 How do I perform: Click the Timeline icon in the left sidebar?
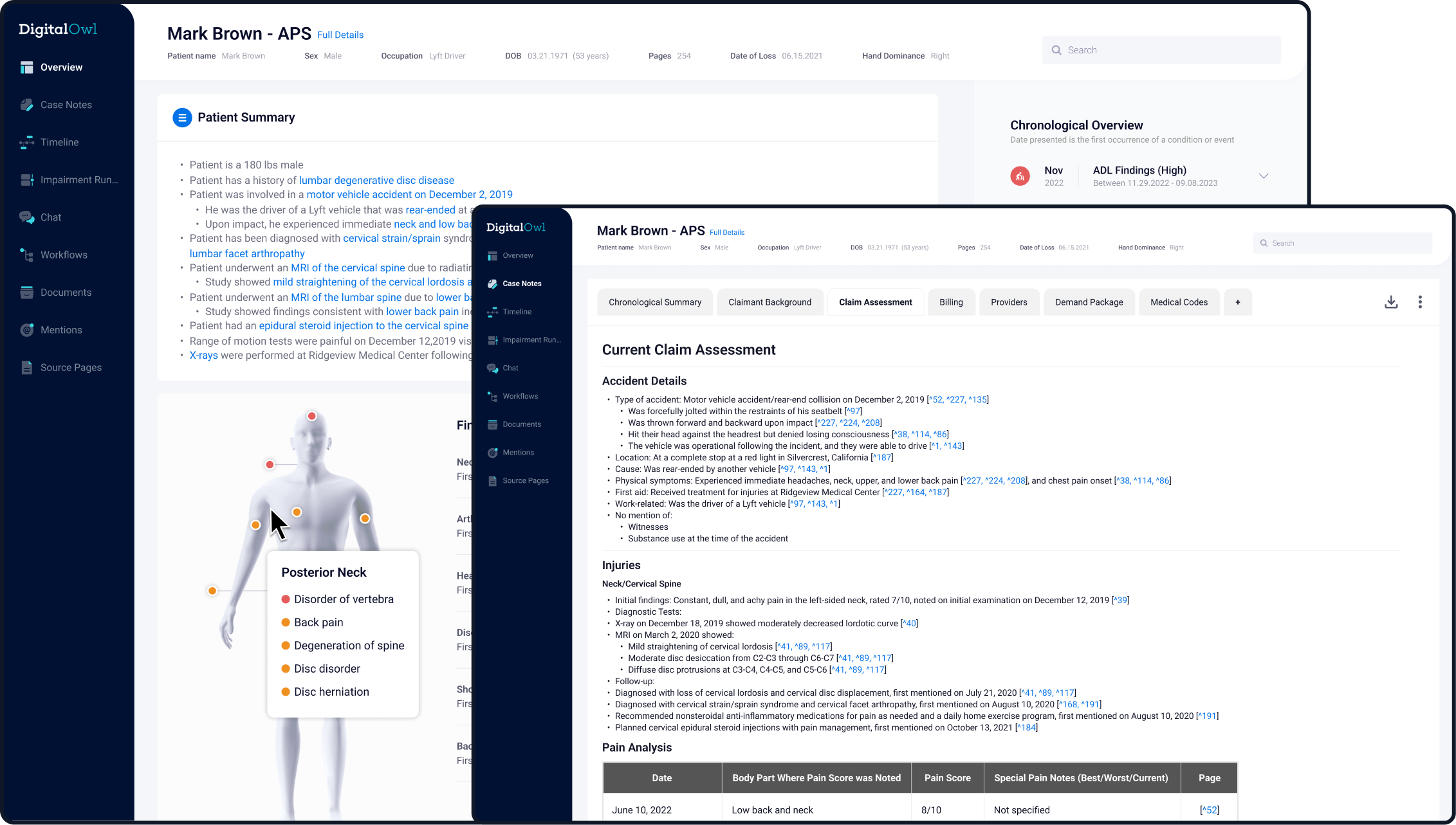pyautogui.click(x=26, y=143)
